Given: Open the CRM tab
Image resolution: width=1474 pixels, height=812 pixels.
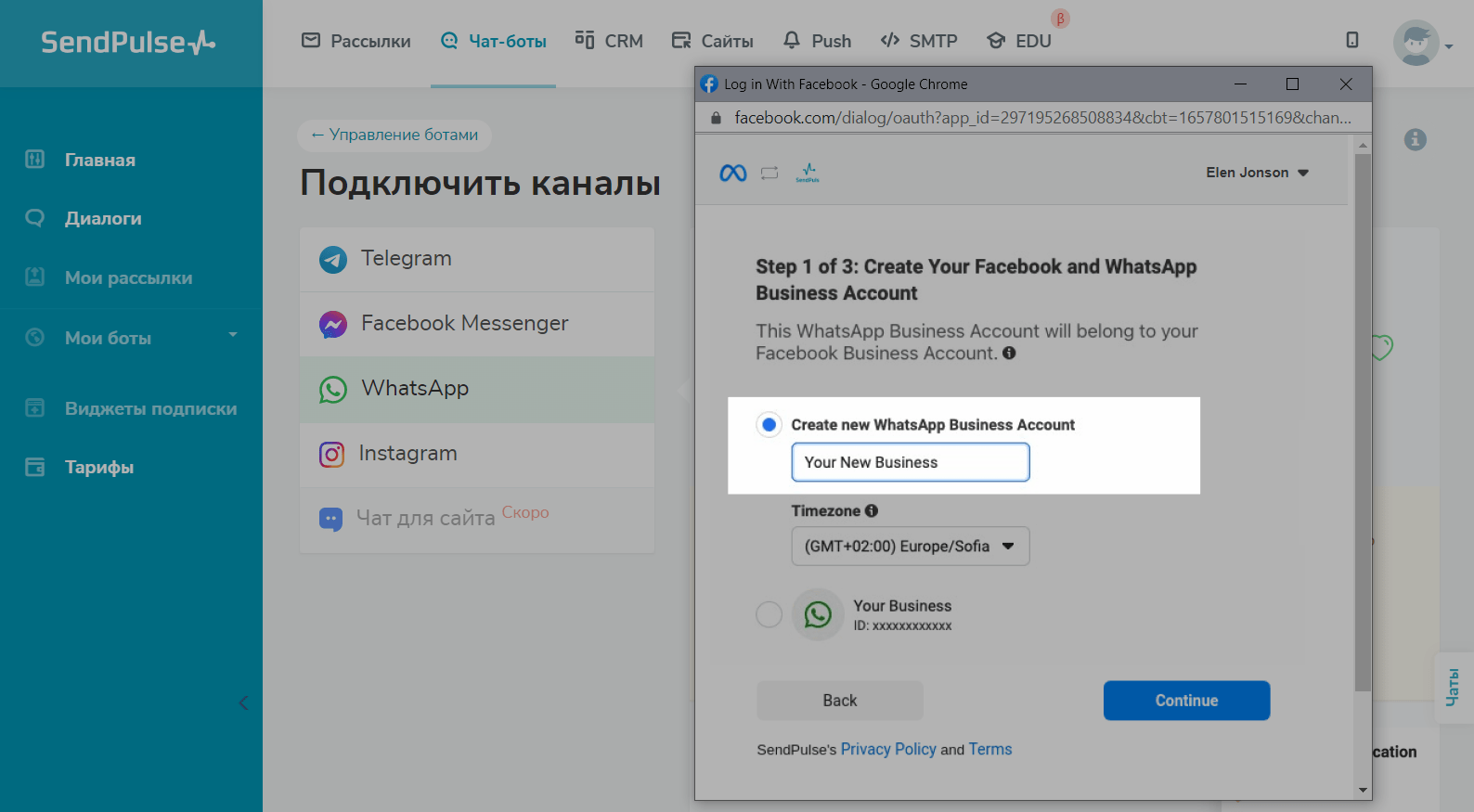Looking at the screenshot, I should [x=609, y=41].
